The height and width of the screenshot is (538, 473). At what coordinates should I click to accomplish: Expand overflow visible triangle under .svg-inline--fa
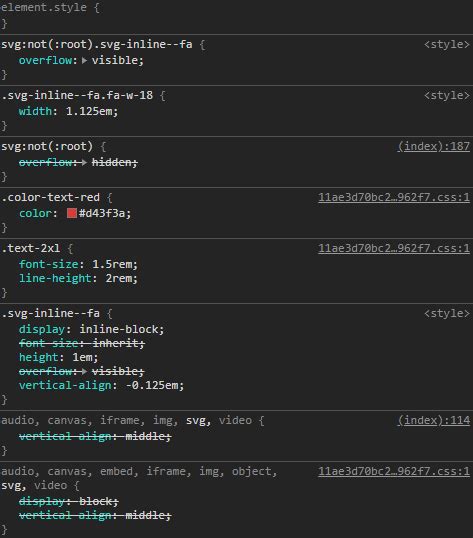[84, 371]
